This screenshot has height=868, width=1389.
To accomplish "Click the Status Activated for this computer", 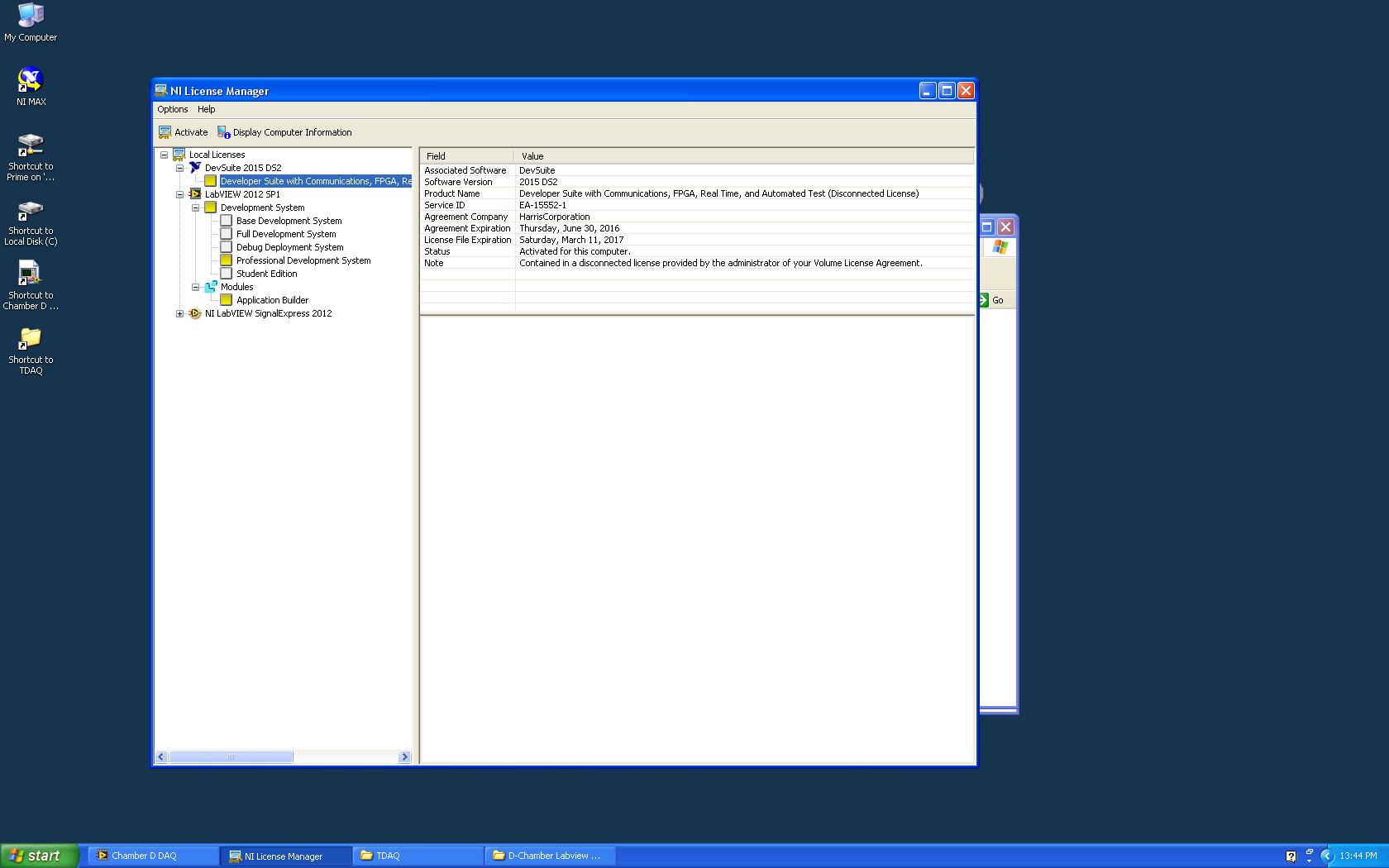I will pyautogui.click(x=575, y=251).
